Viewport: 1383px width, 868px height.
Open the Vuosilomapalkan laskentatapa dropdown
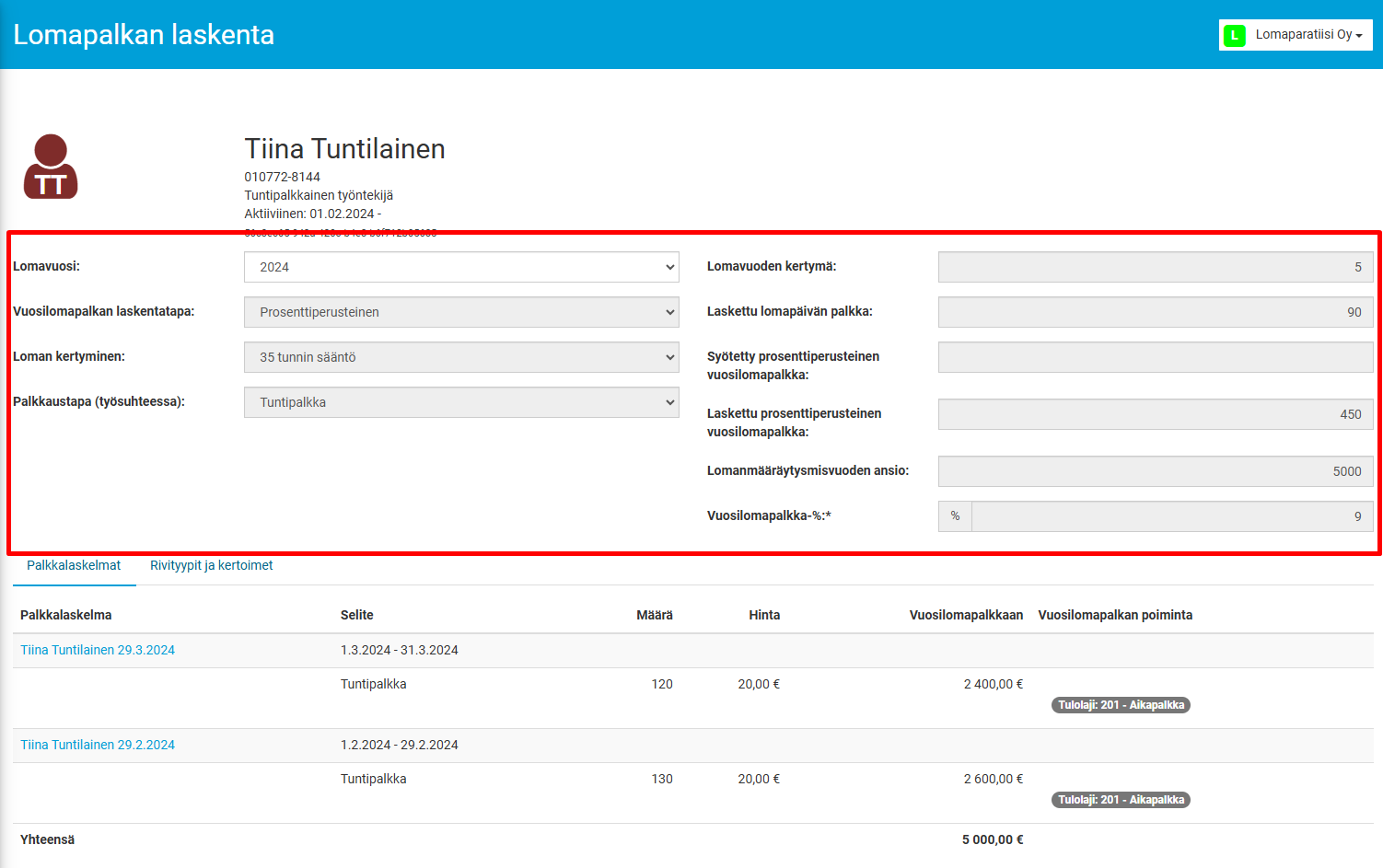461,312
